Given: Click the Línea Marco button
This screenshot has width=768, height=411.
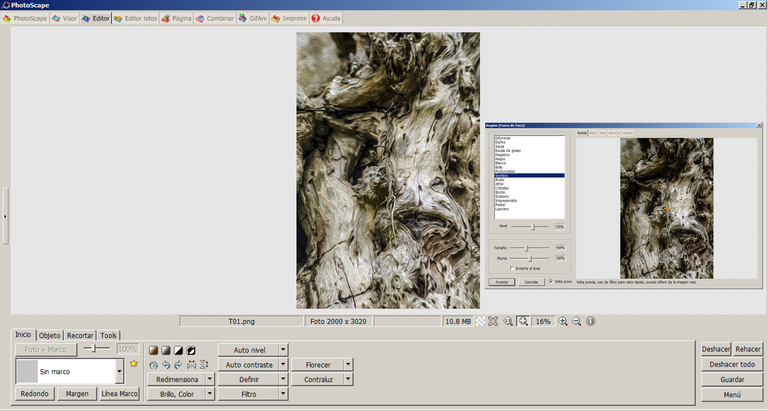Looking at the screenshot, I should click(120, 393).
